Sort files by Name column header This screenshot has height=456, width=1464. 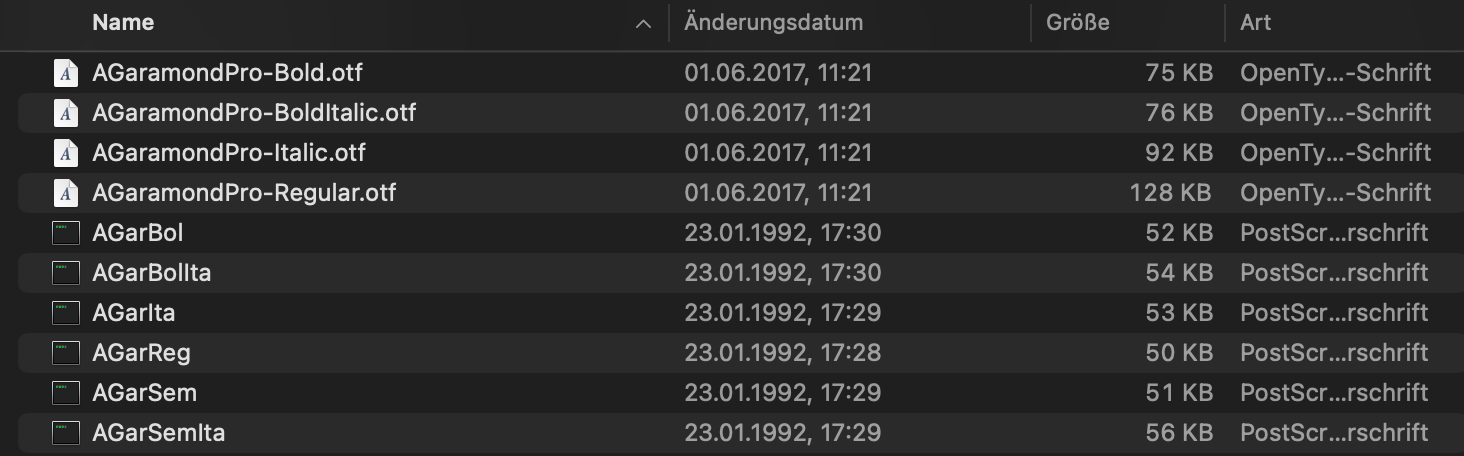tap(123, 22)
